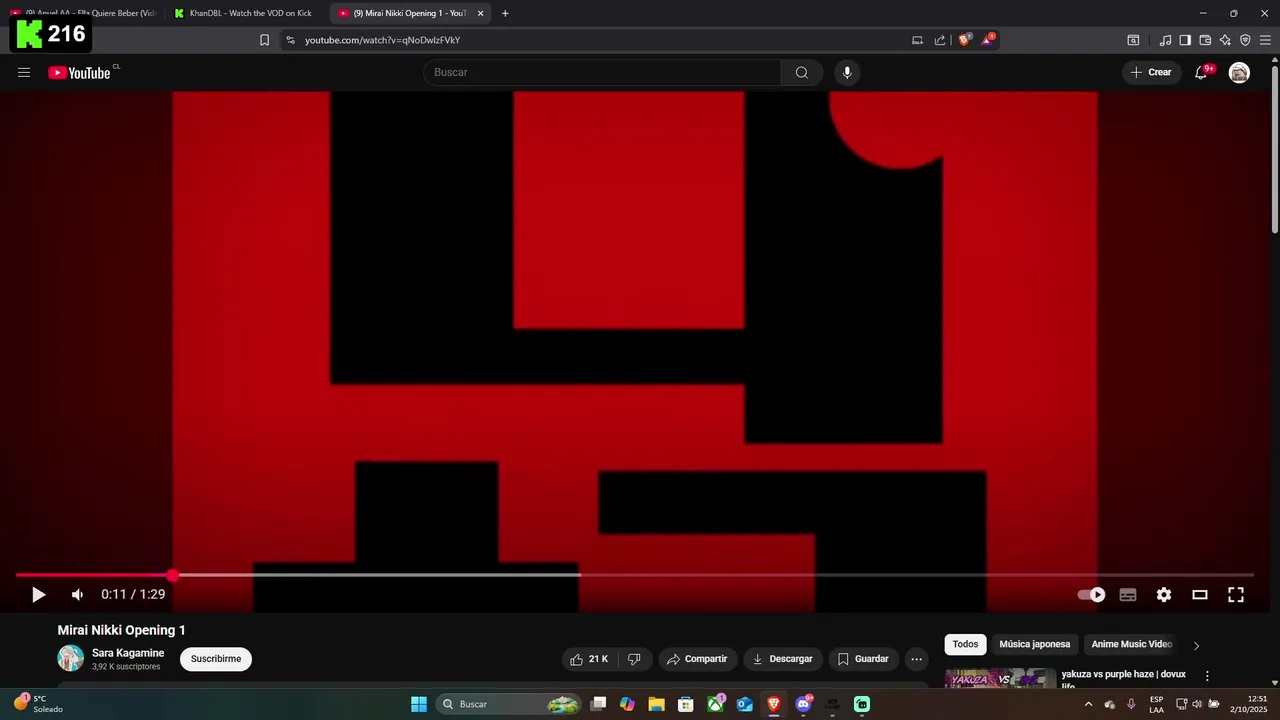The height and width of the screenshot is (720, 1280).
Task: Click the Kick 216 overlay badge
Action: coord(51,33)
